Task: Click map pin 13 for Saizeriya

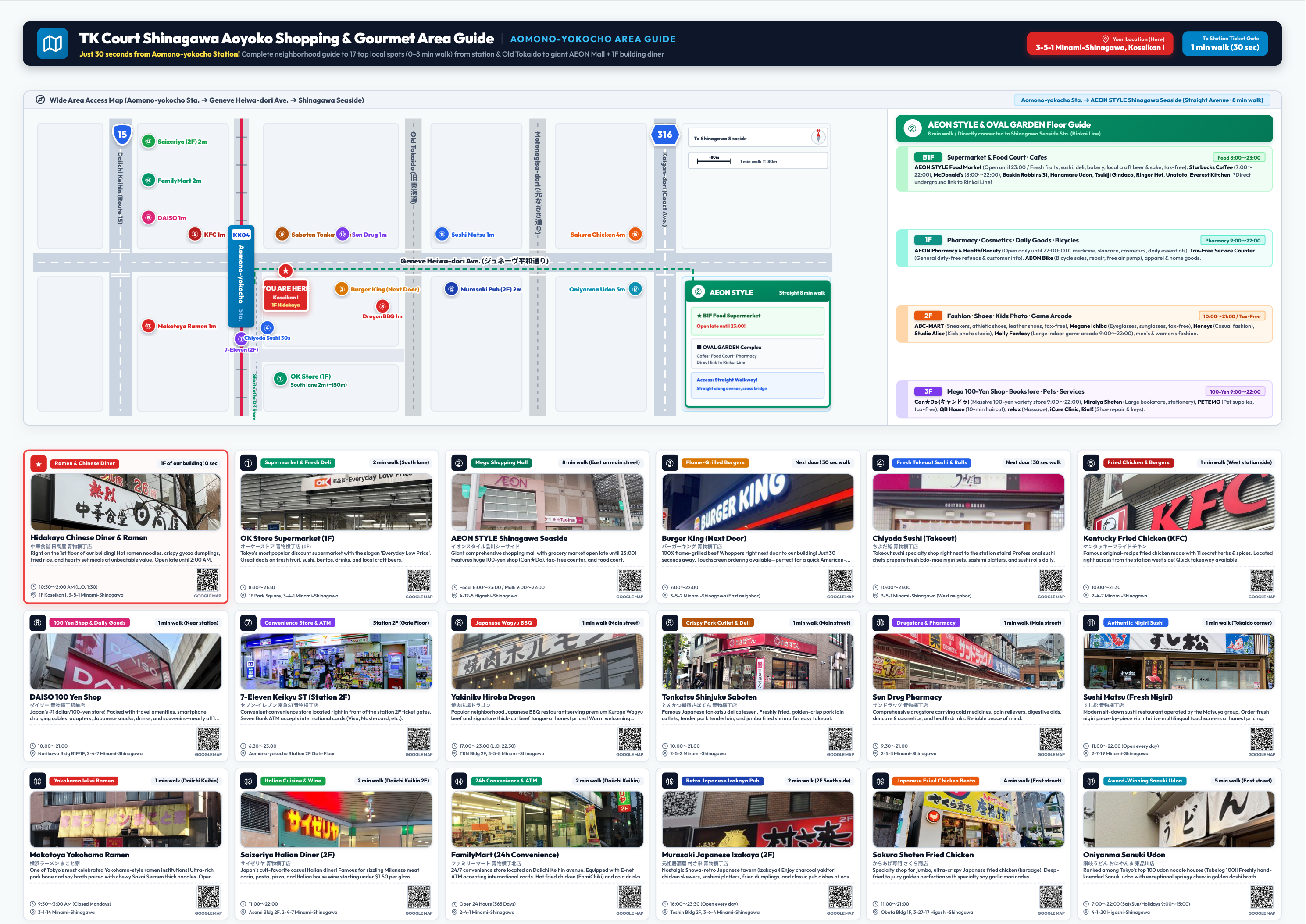Action: pyautogui.click(x=148, y=141)
